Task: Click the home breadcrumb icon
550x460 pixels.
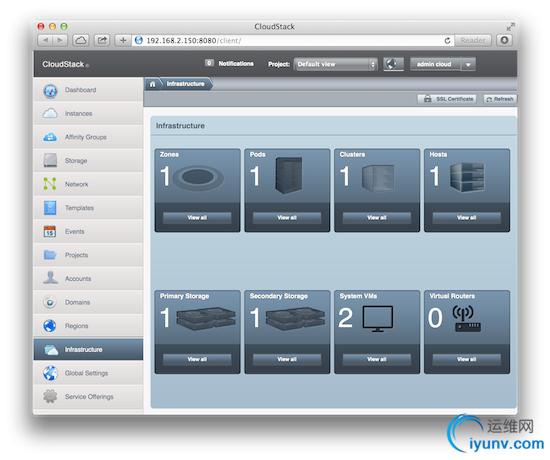Action: click(153, 84)
